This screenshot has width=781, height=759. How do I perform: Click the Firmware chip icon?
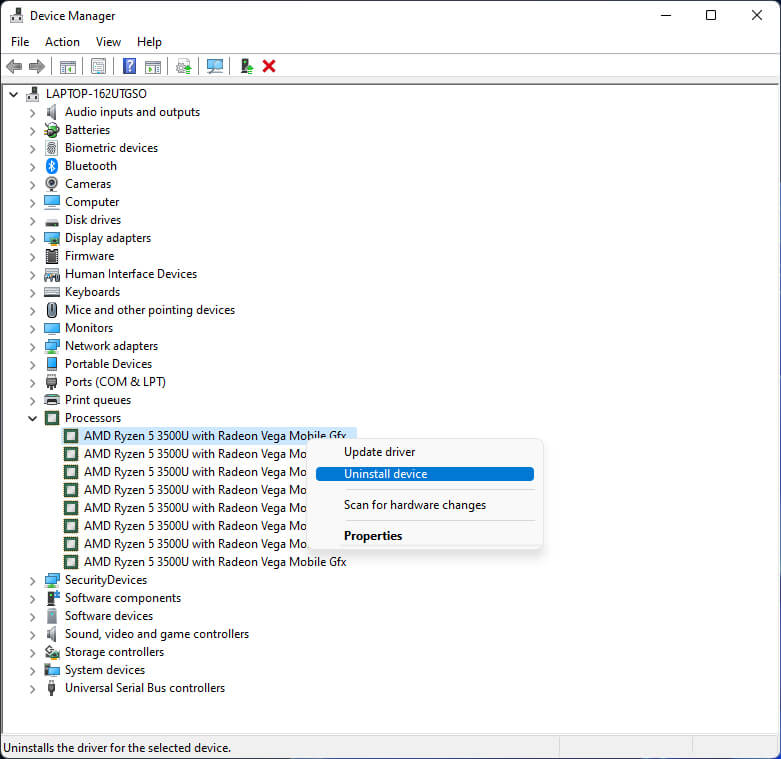52,256
